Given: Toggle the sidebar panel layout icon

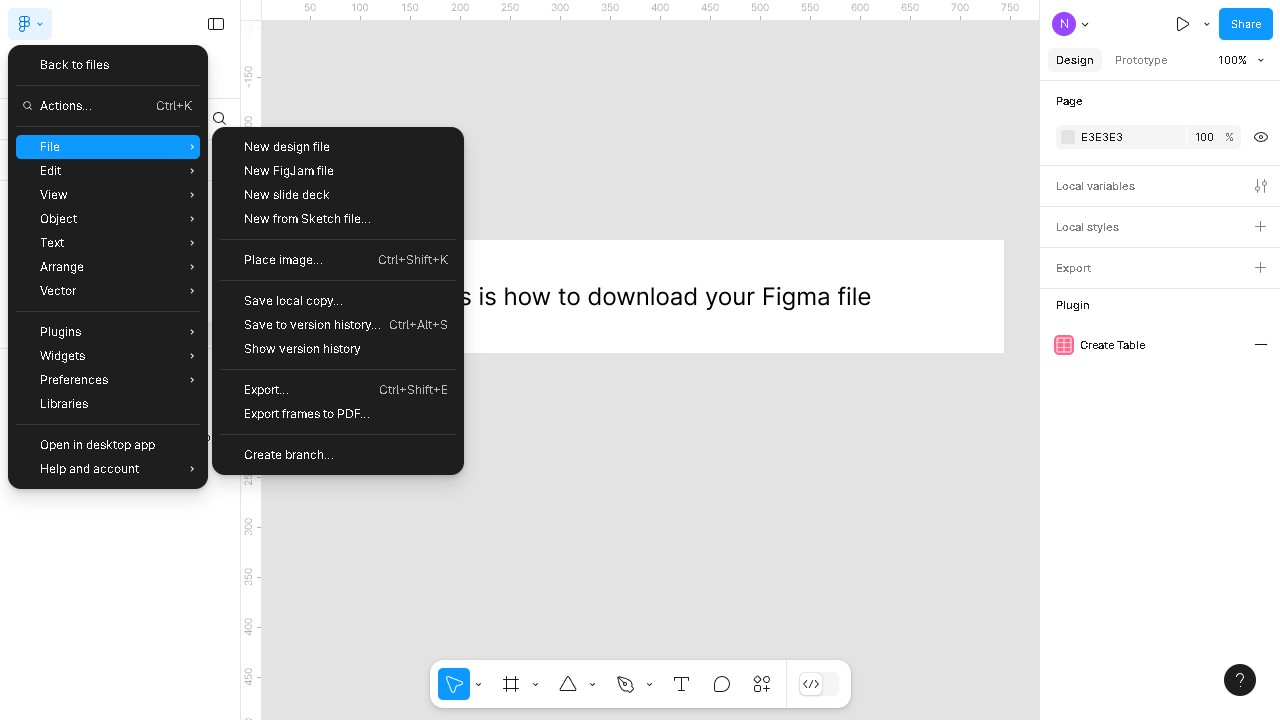Looking at the screenshot, I should coord(216,24).
